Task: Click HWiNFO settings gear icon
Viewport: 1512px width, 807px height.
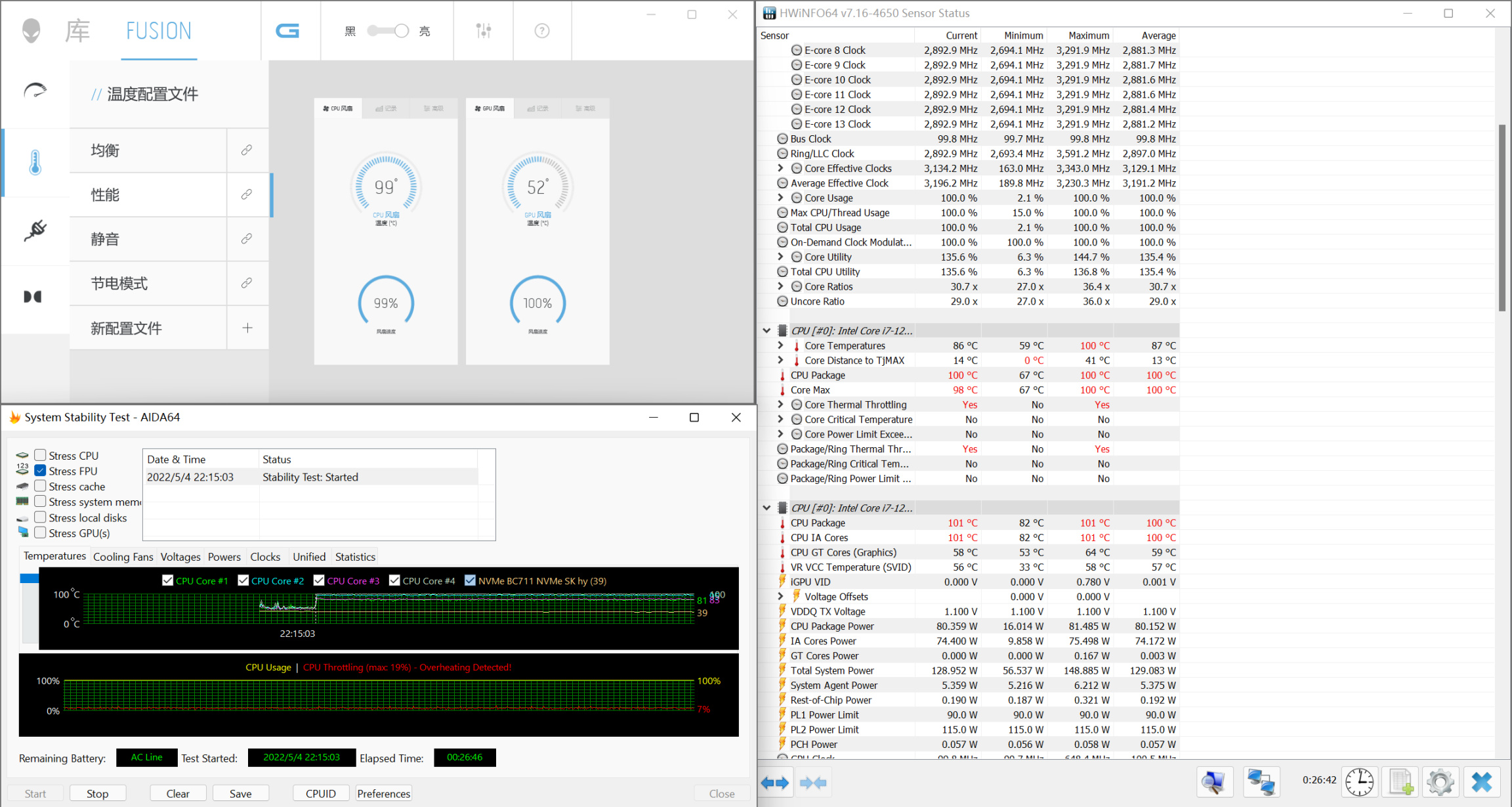Action: pyautogui.click(x=1440, y=781)
